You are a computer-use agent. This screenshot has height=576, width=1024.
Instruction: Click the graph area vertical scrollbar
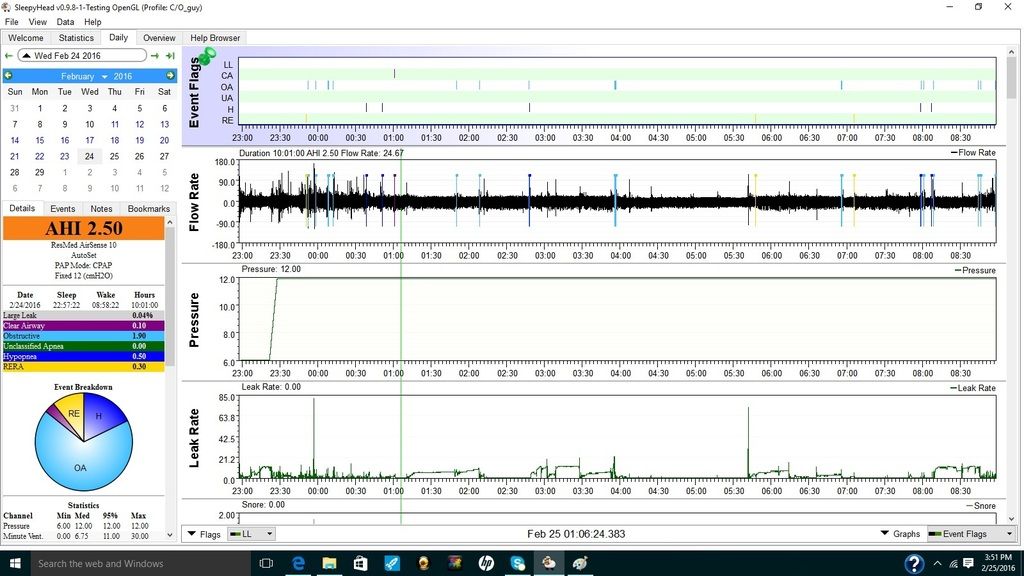tap(1012, 78)
